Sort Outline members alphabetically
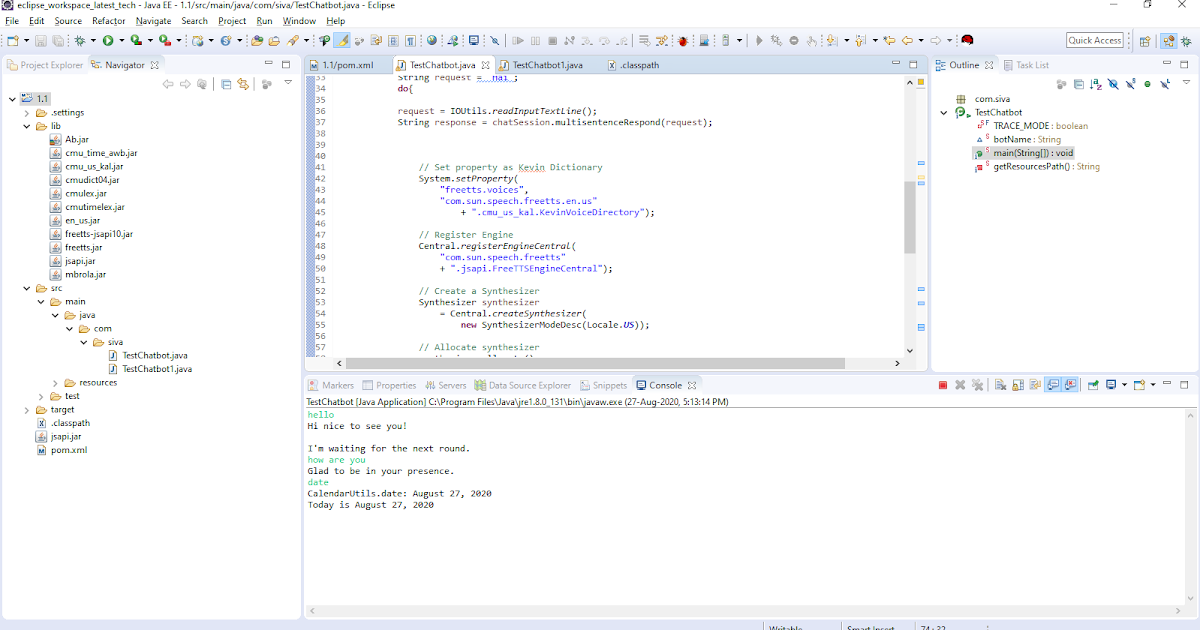This screenshot has height=630, width=1200. coord(1095,85)
